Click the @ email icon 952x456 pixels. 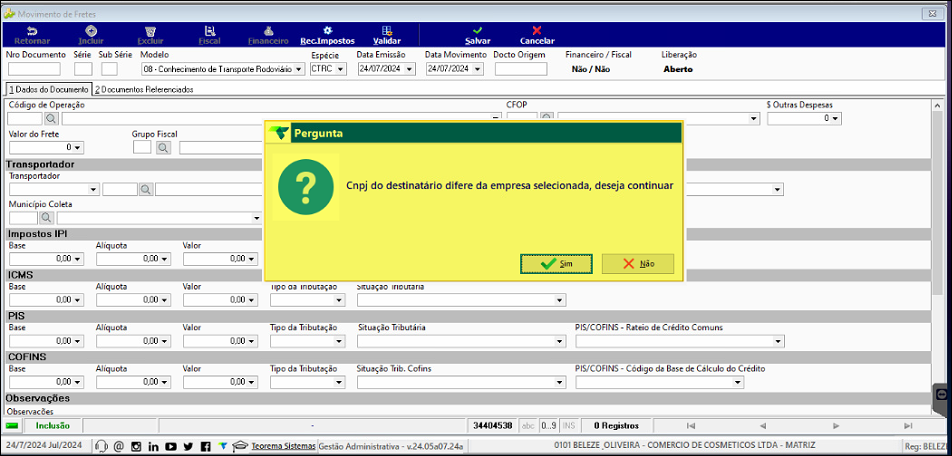[119, 447]
